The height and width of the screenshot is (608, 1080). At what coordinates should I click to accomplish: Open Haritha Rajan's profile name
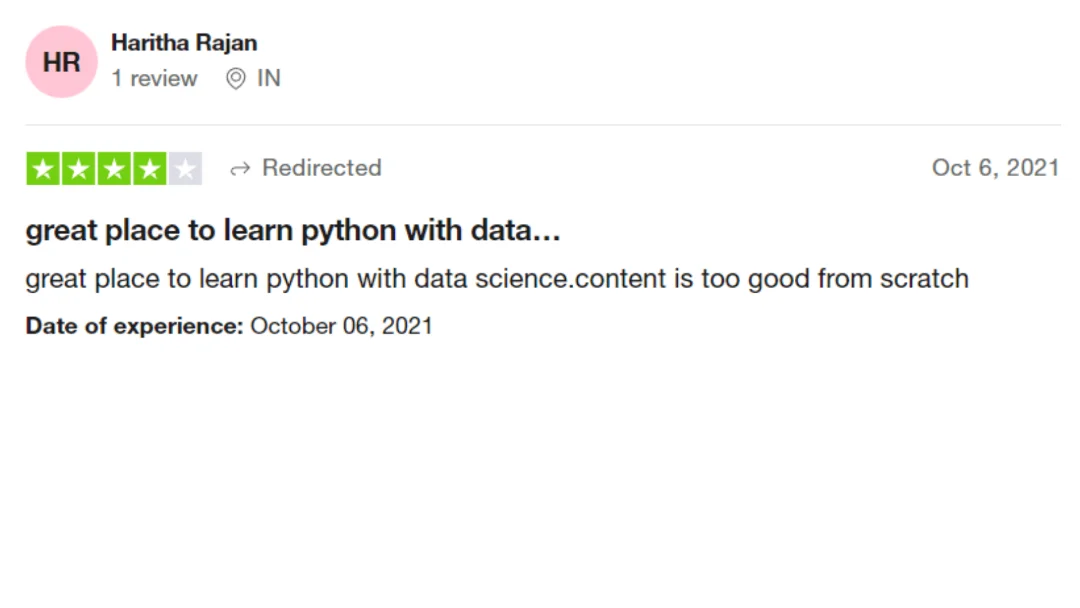[x=184, y=43]
